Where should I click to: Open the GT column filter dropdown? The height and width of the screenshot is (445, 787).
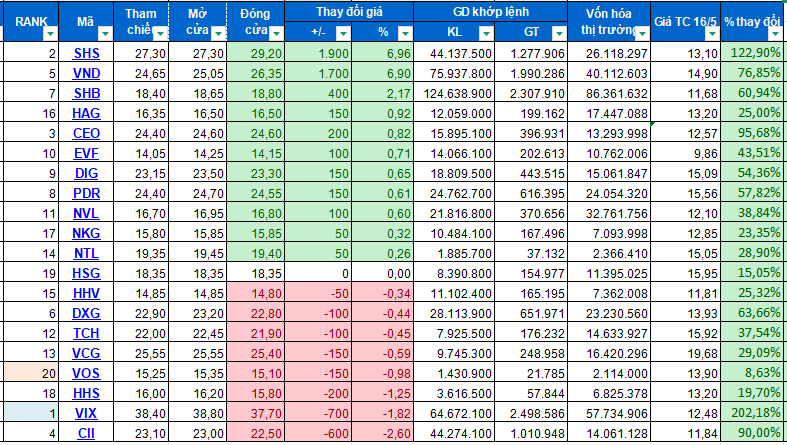(559, 34)
